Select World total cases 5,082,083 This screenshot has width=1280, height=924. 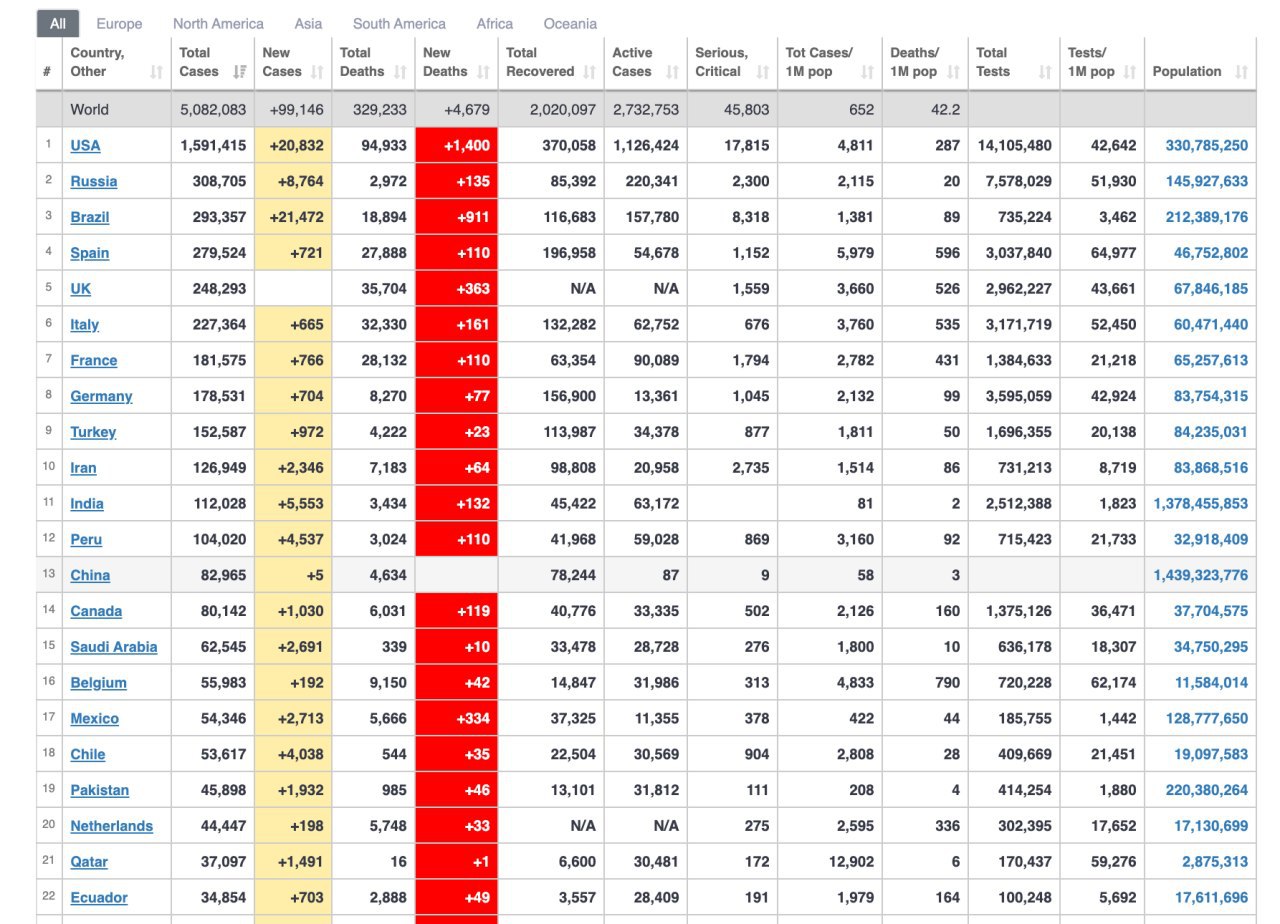pyautogui.click(x=213, y=110)
